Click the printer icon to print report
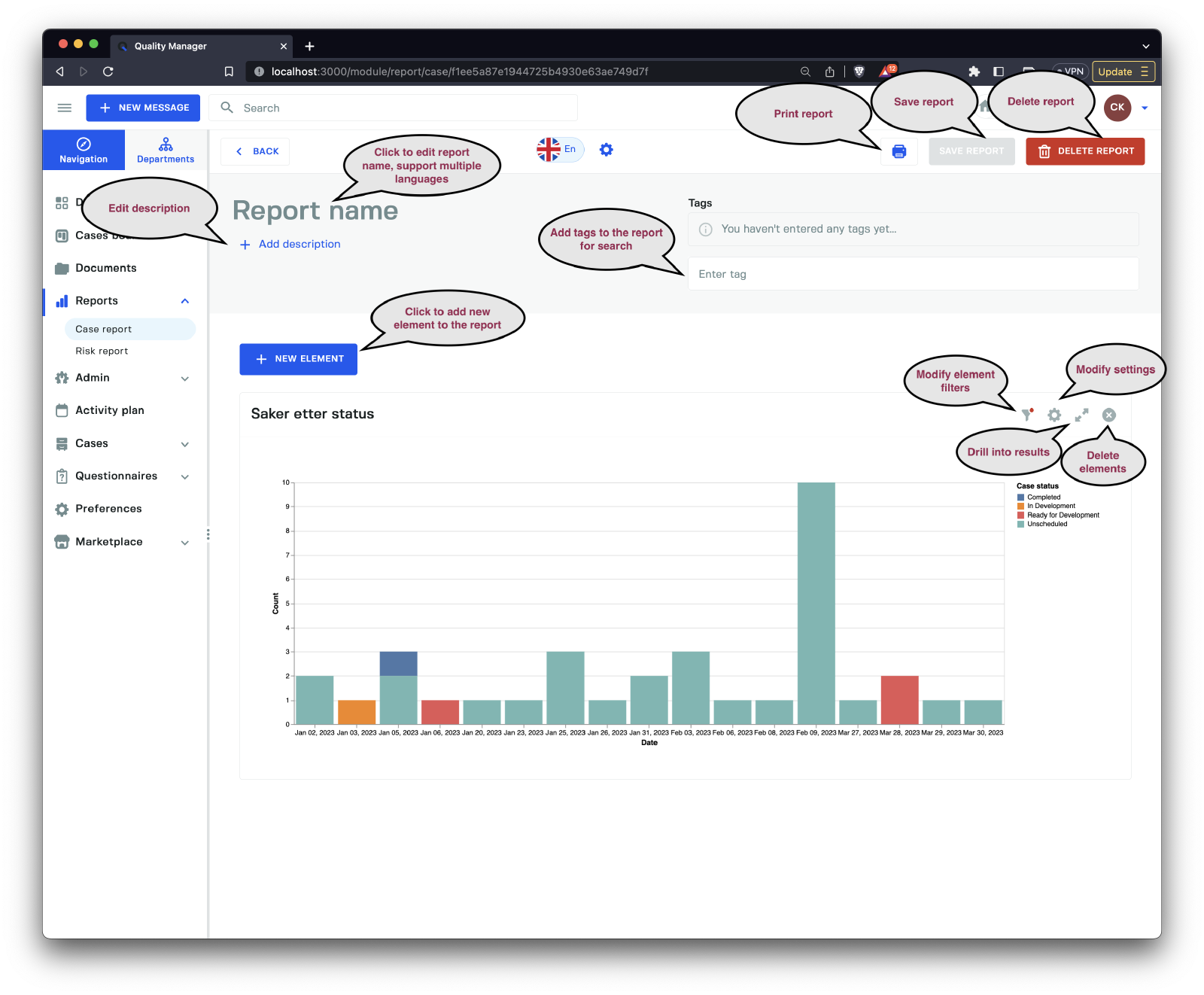This screenshot has width=1204, height=995. 898,151
